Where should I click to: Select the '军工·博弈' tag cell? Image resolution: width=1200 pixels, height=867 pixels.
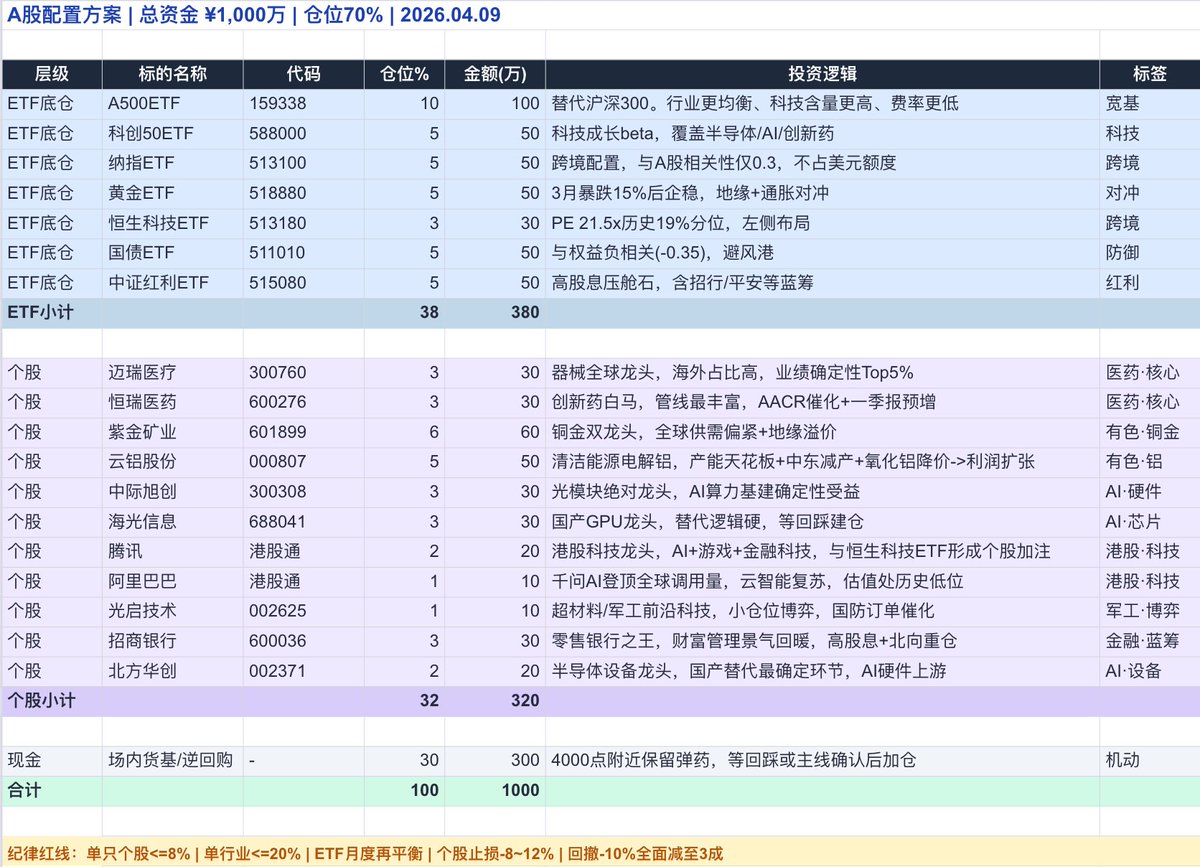[x=1149, y=611]
